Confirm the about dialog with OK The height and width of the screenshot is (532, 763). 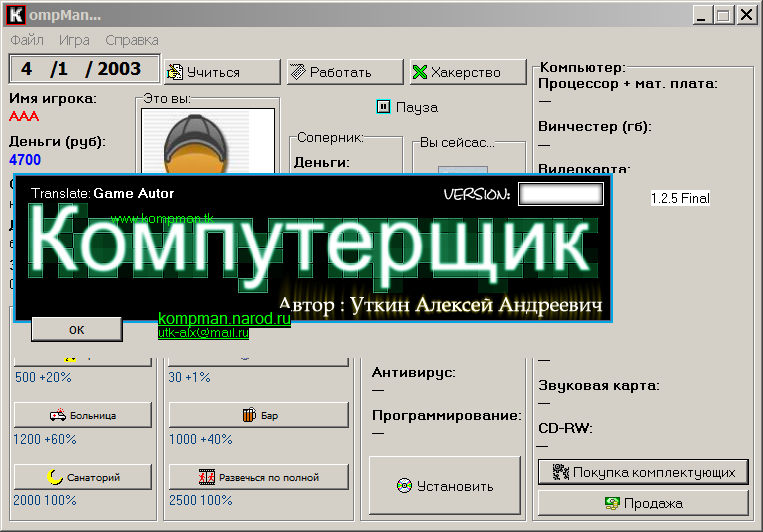click(76, 330)
